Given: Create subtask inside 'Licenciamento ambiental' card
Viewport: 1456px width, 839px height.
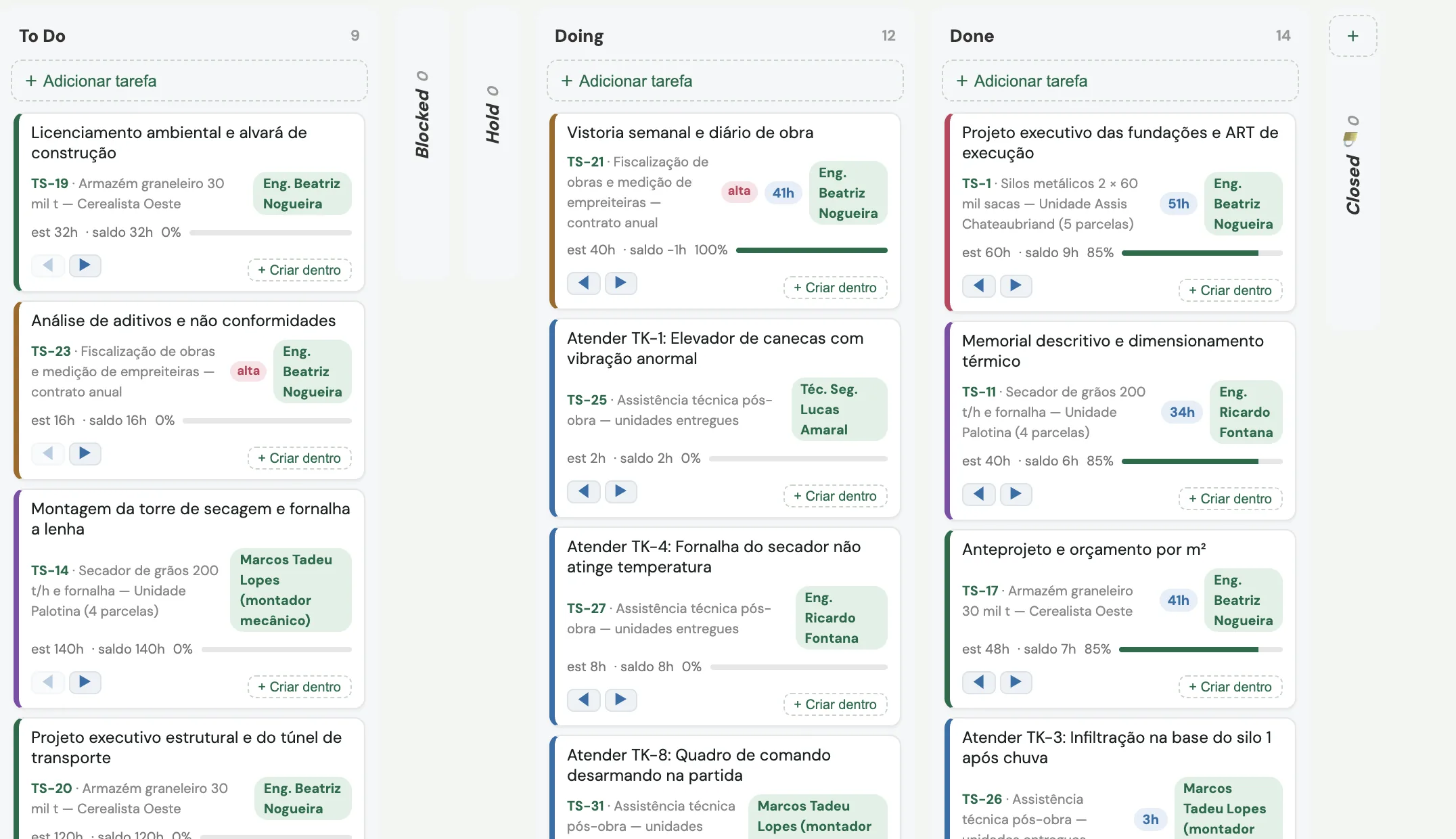Looking at the screenshot, I should tap(300, 270).
